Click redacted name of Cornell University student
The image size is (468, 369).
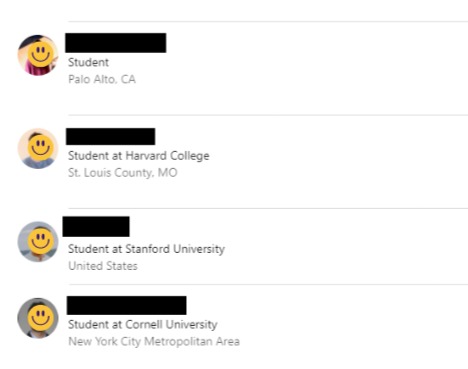point(126,305)
